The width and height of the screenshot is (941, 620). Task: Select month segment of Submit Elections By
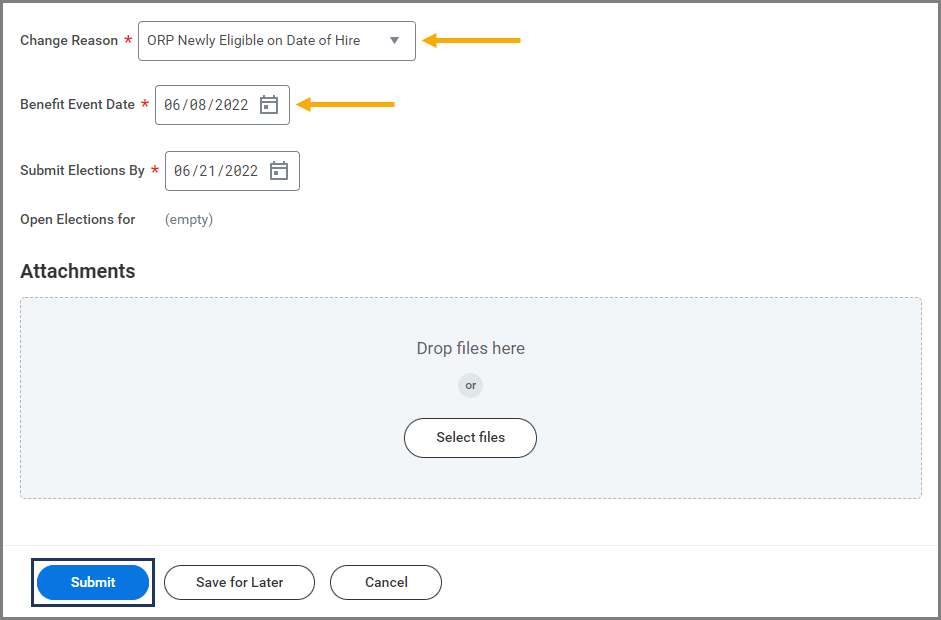pos(183,171)
